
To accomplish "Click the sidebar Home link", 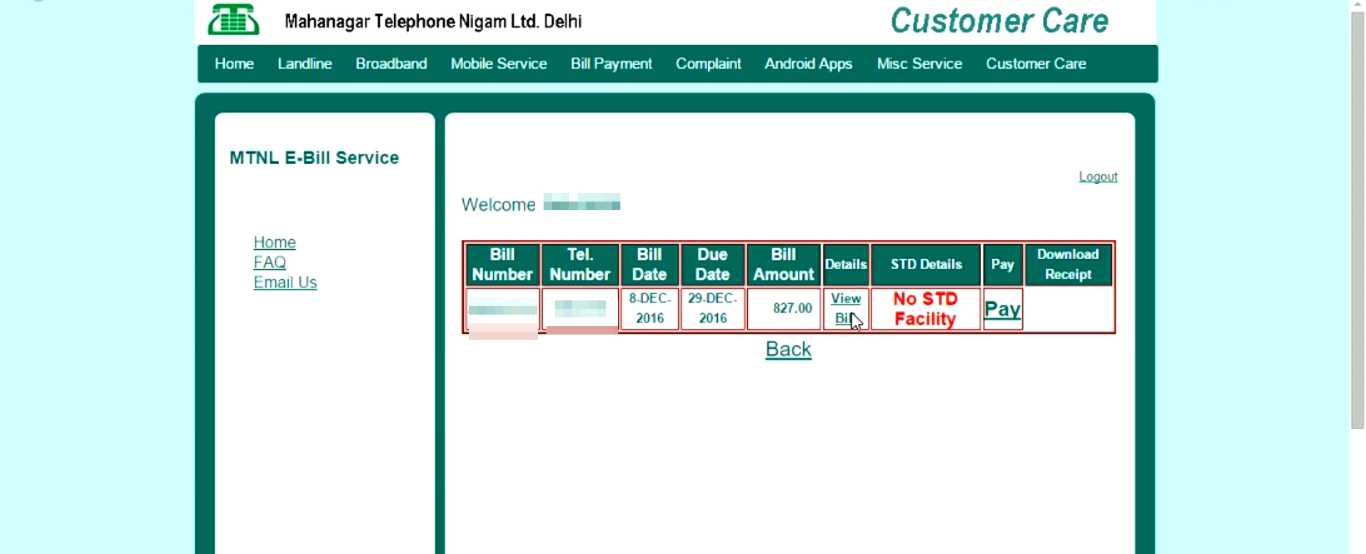I will pos(274,243).
